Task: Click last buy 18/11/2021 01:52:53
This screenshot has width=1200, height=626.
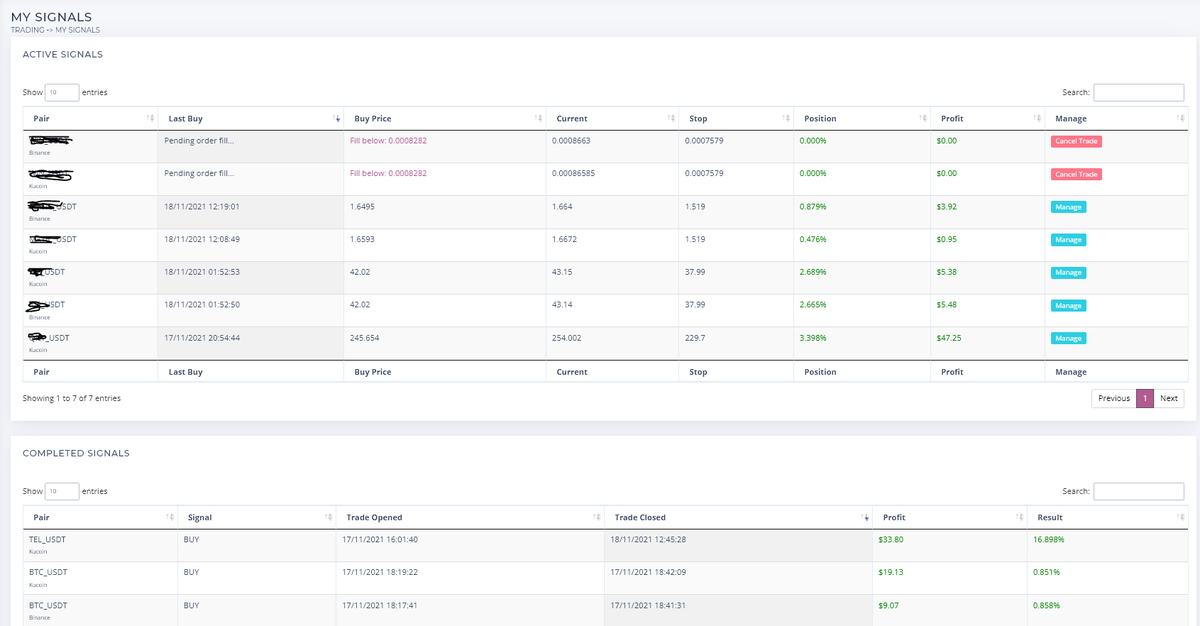Action: [202, 273]
